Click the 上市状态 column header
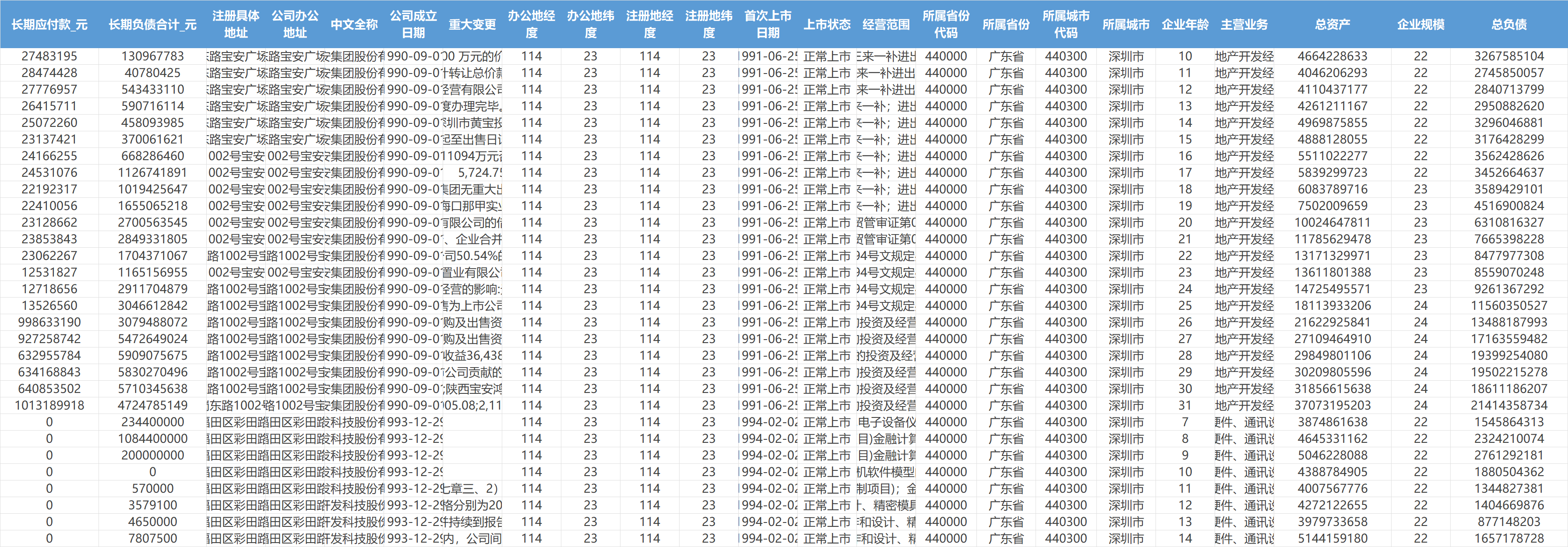The height and width of the screenshot is (547, 1568). [827, 25]
